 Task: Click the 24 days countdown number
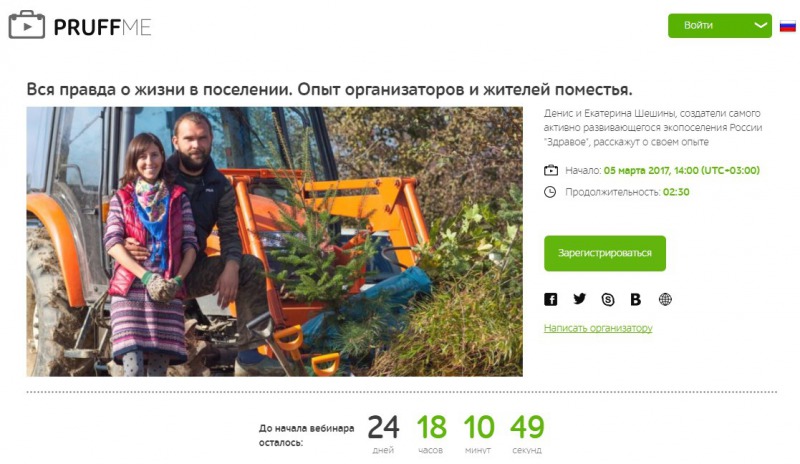click(x=384, y=427)
